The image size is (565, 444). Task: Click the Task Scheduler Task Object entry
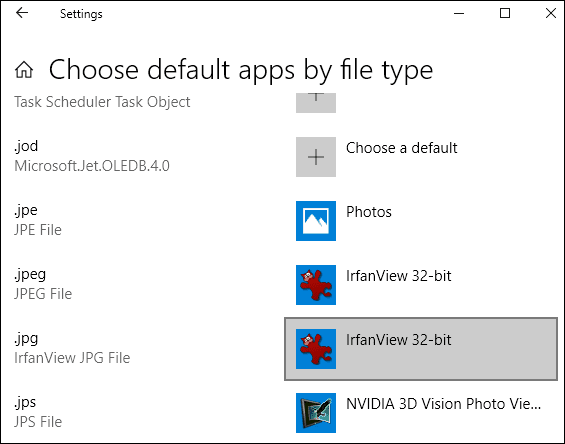pyautogui.click(x=102, y=102)
